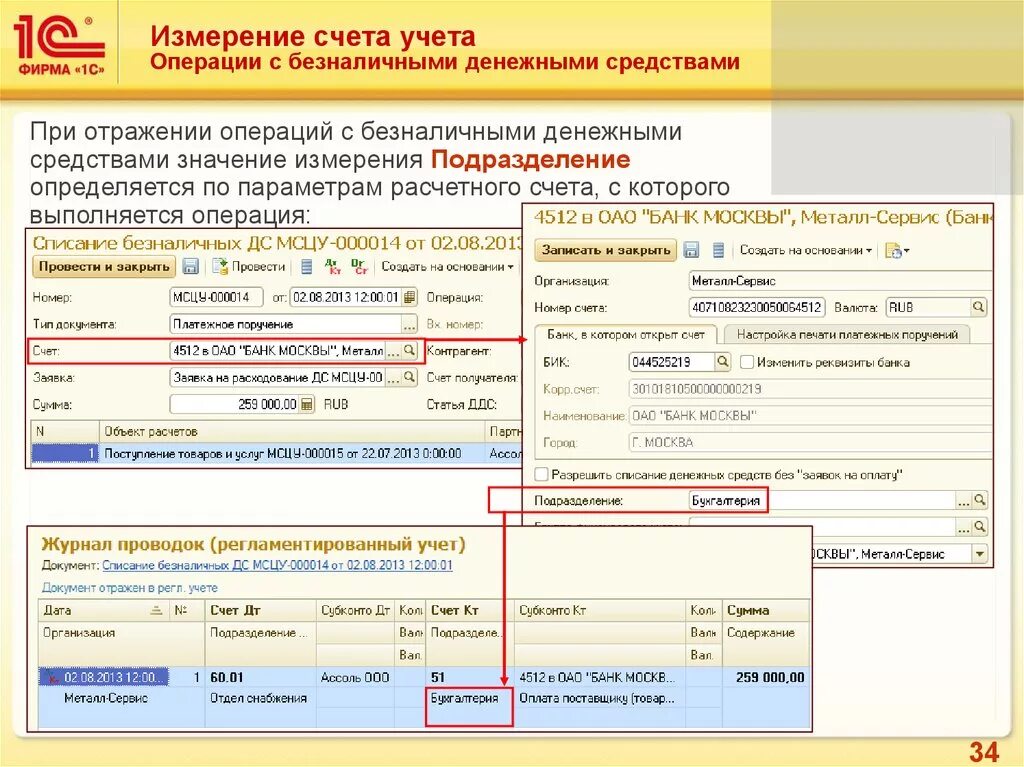Expand Создать на основании in Списание window
This screenshot has width=1024, height=767.
tap(447, 267)
